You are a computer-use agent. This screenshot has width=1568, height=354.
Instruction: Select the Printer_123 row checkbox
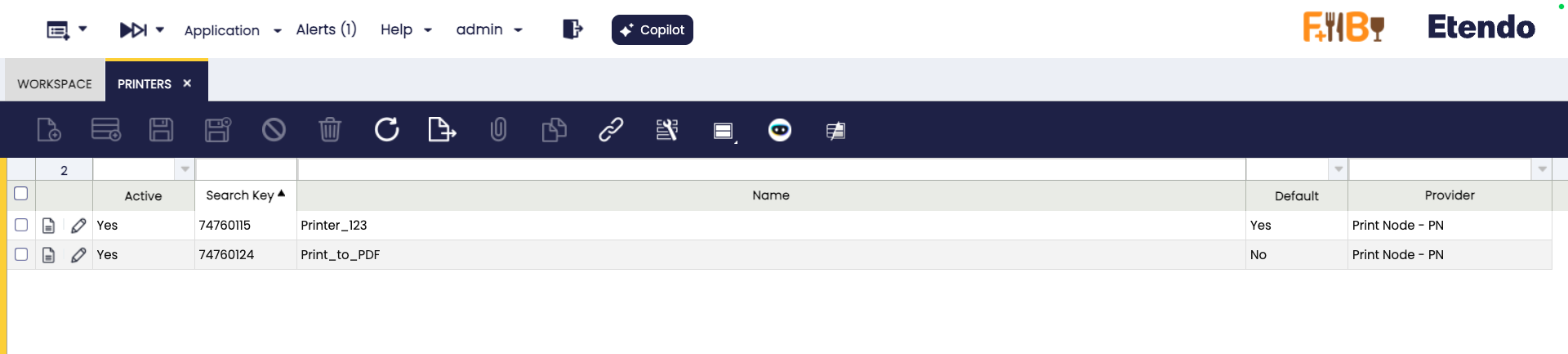click(21, 225)
